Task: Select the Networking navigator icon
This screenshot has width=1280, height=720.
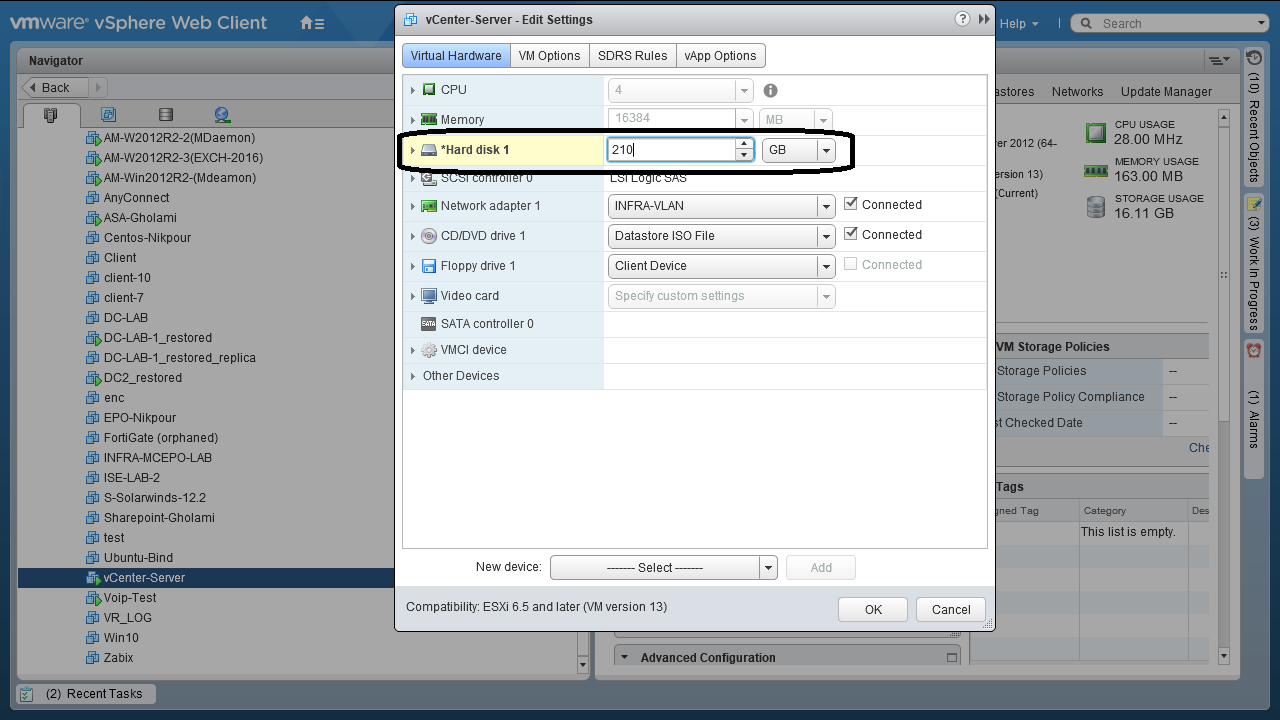Action: click(x=222, y=115)
